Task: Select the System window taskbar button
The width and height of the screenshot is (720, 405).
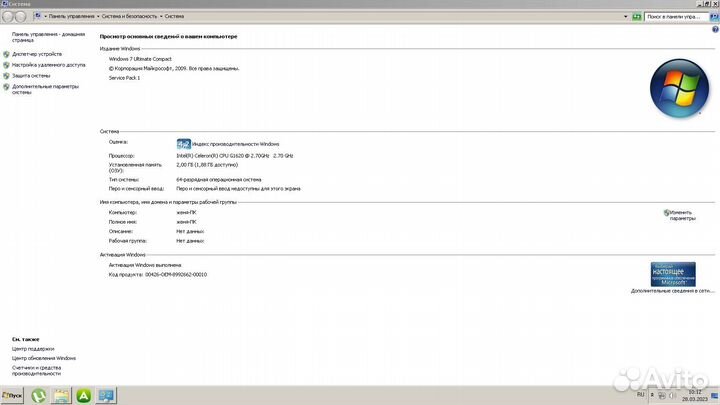Action: tap(106, 395)
